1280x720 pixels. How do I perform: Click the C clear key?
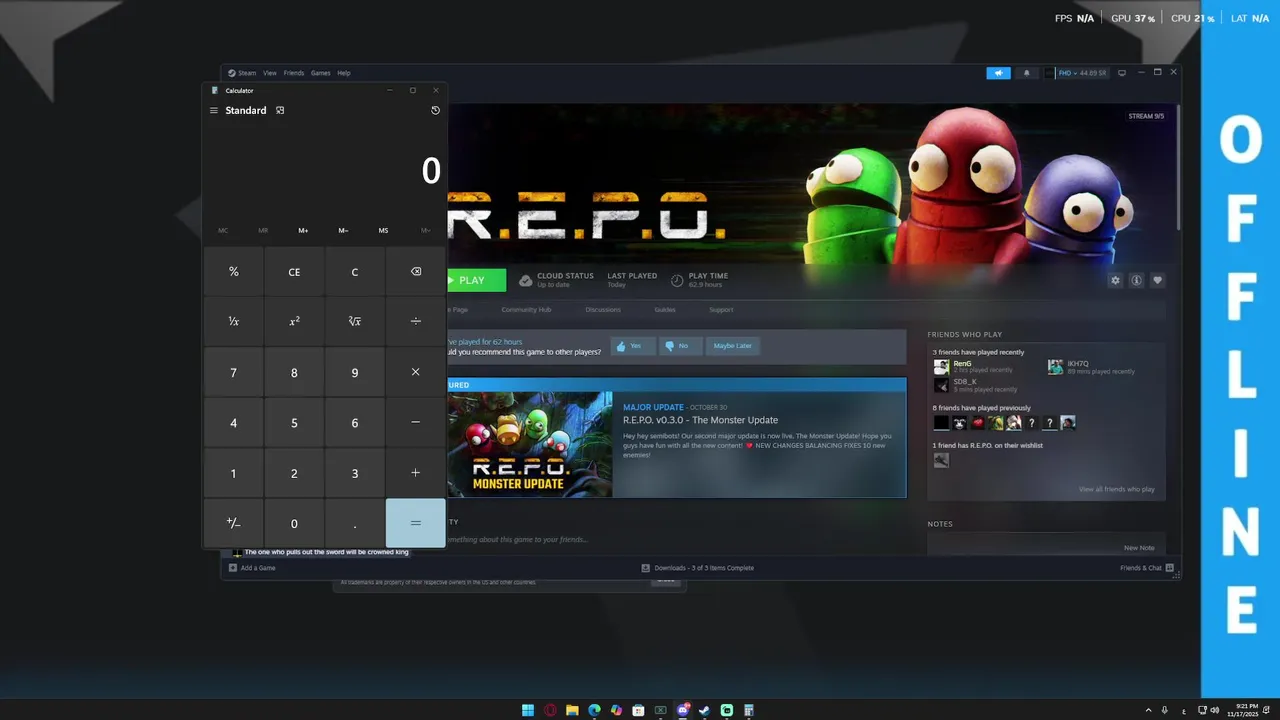pos(355,272)
